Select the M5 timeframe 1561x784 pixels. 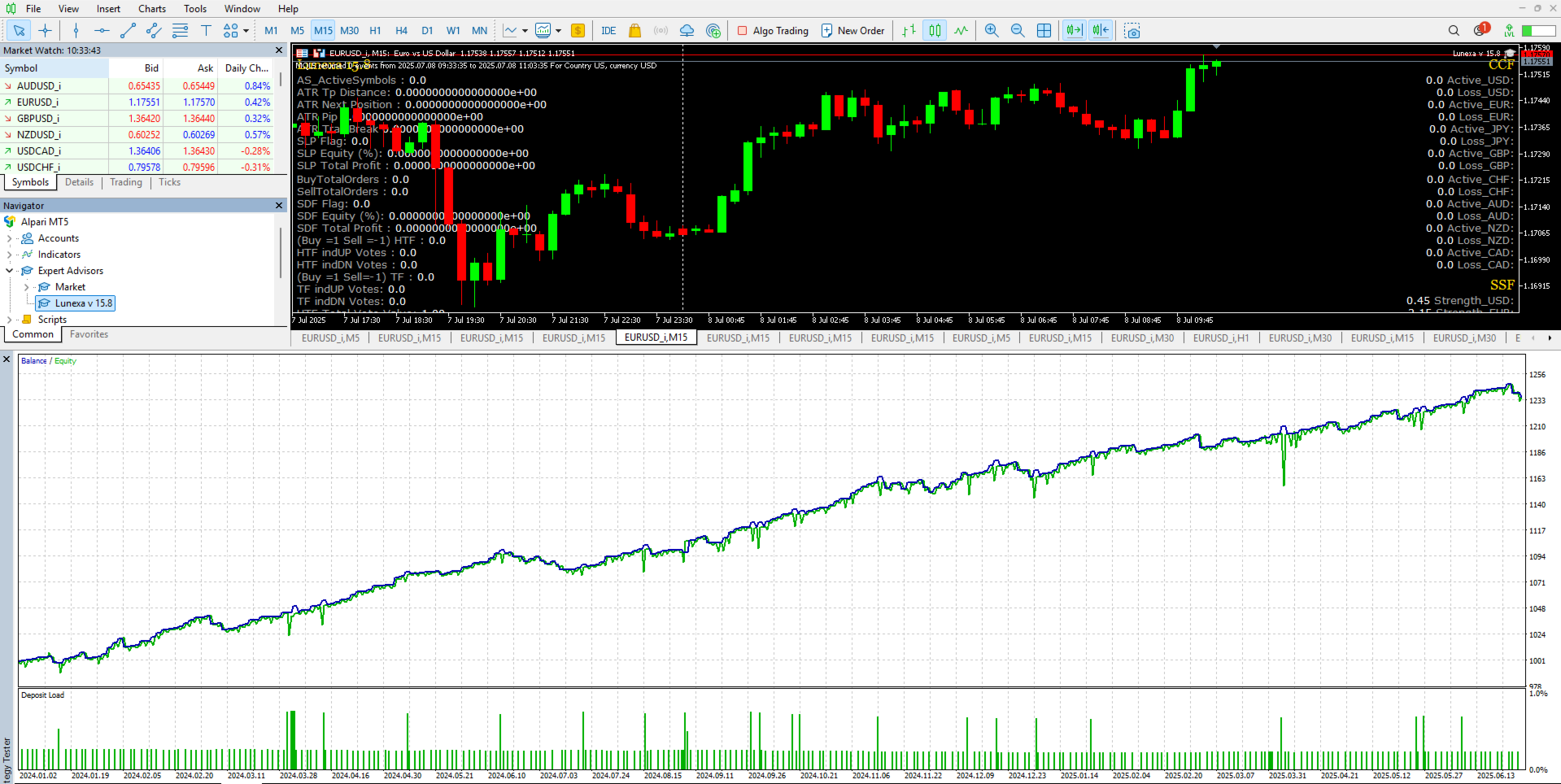tap(298, 31)
